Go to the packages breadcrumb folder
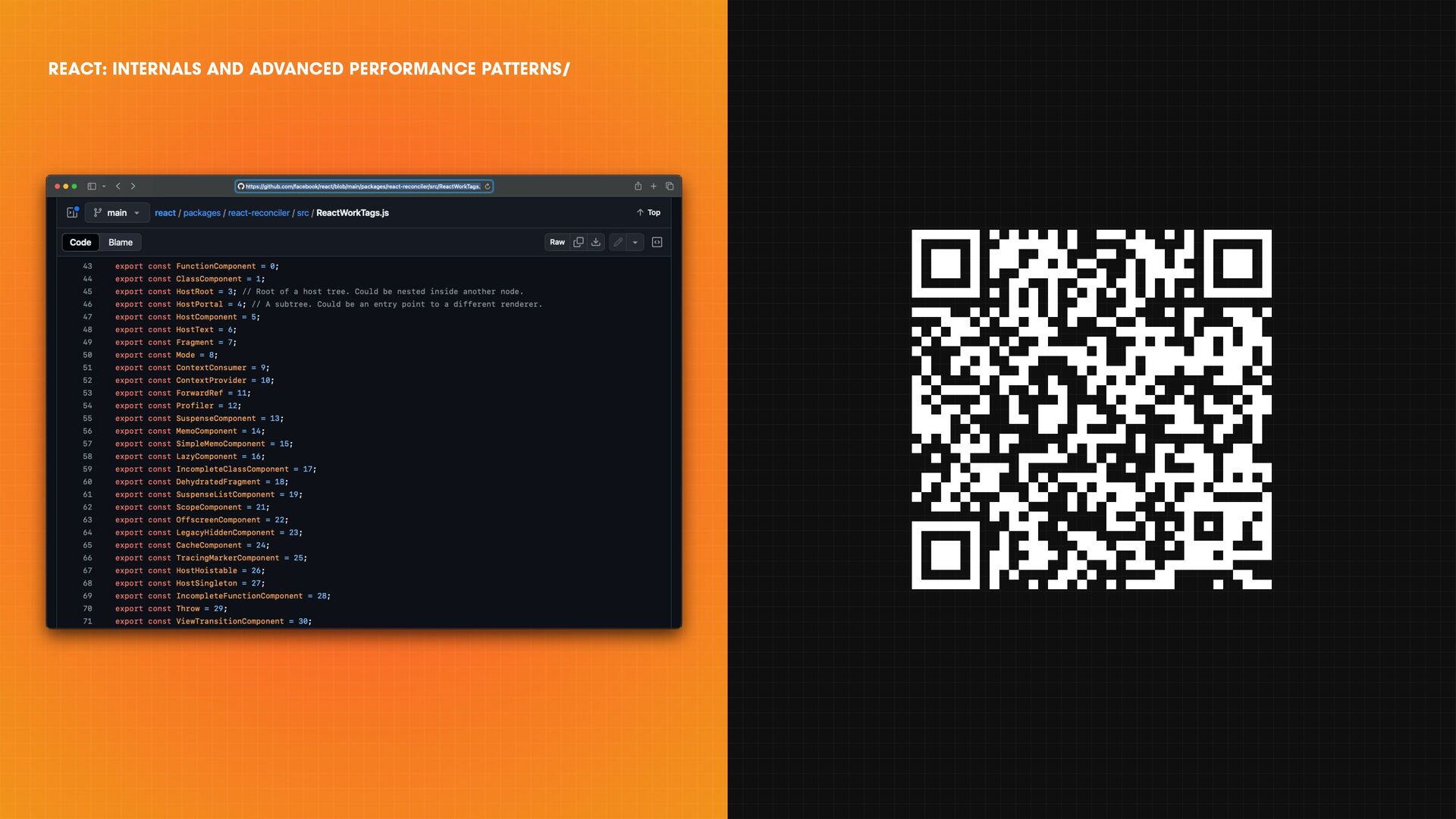 [202, 213]
